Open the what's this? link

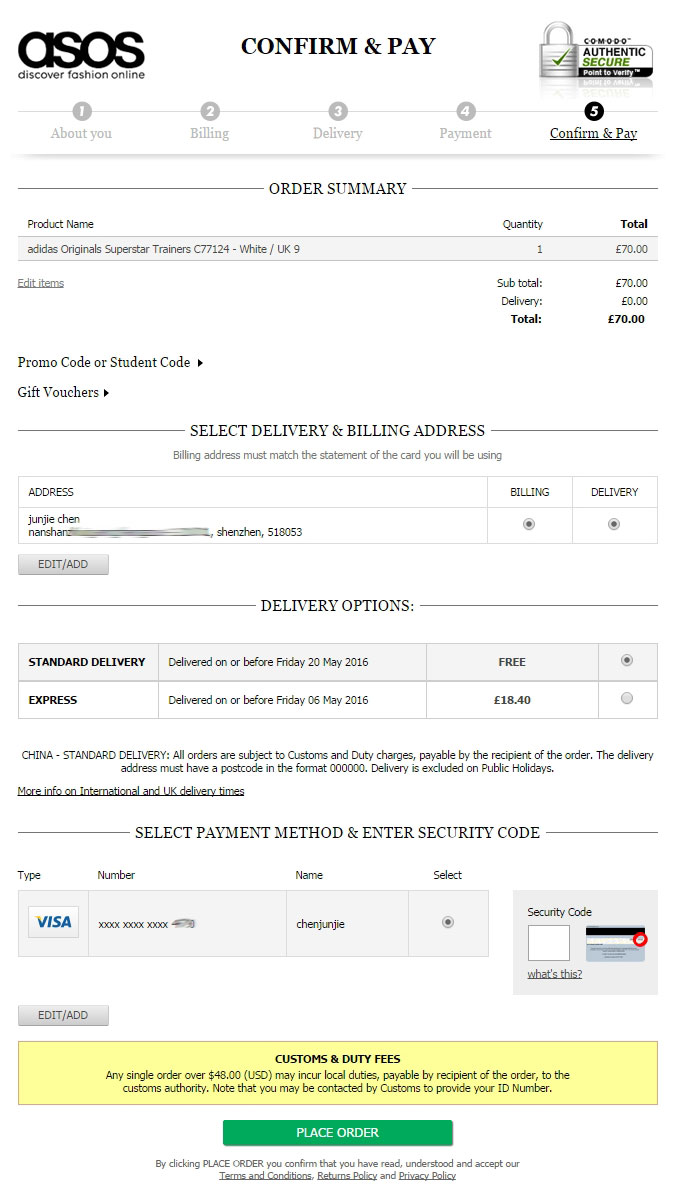[x=554, y=974]
